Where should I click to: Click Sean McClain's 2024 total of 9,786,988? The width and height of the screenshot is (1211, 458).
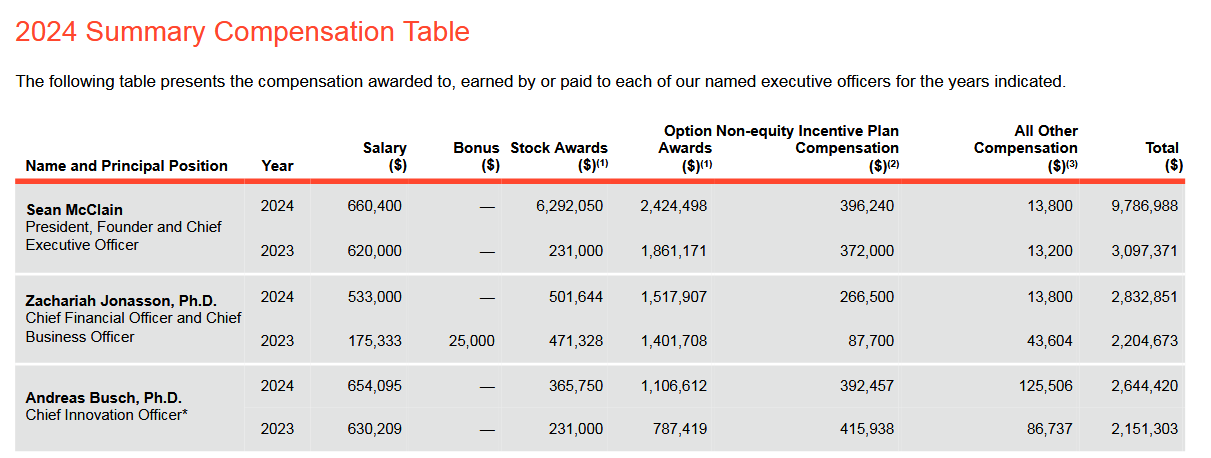point(1144,206)
